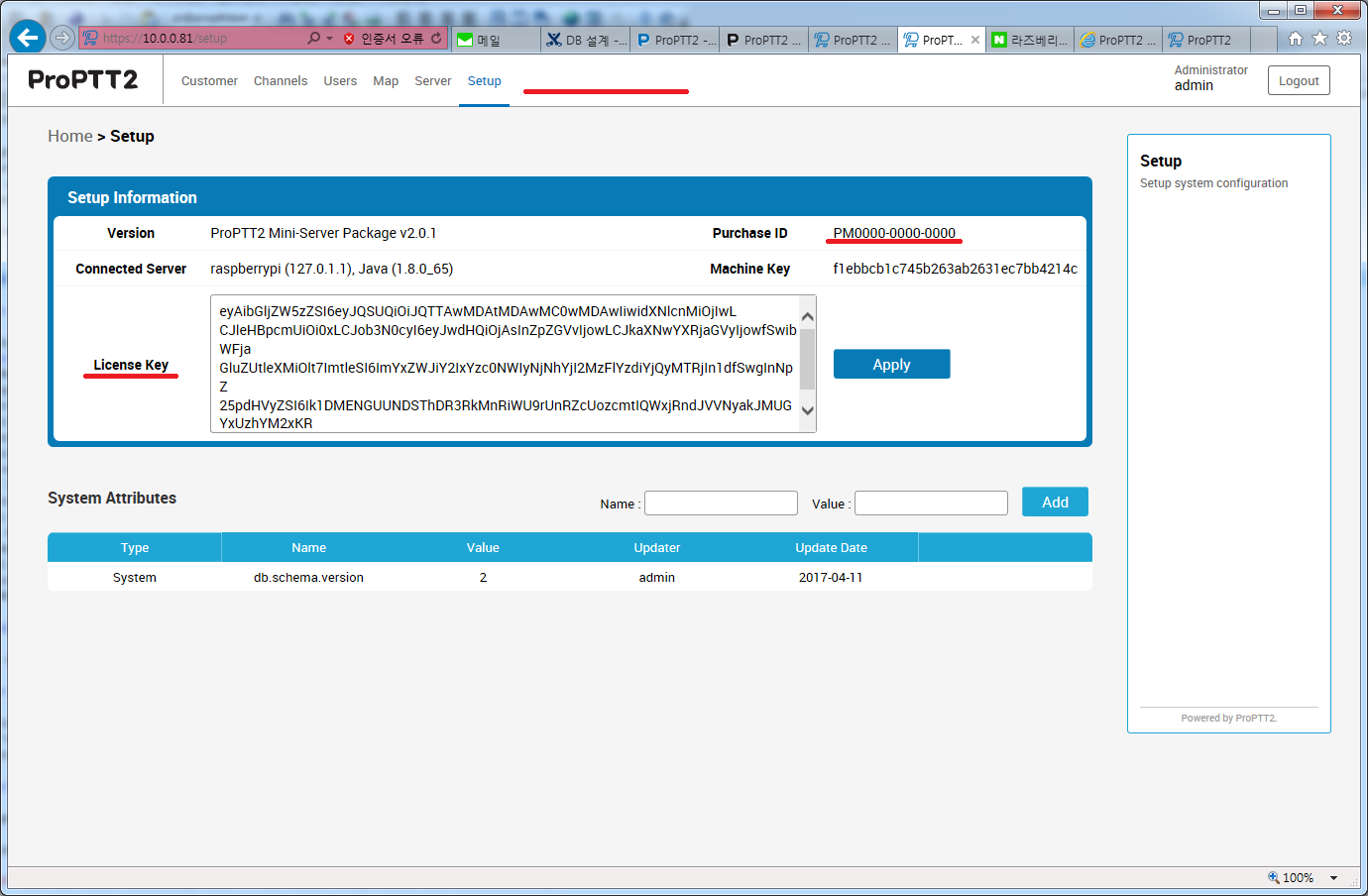Click the certificate error warning icon
The height and width of the screenshot is (896, 1368).
click(x=349, y=39)
